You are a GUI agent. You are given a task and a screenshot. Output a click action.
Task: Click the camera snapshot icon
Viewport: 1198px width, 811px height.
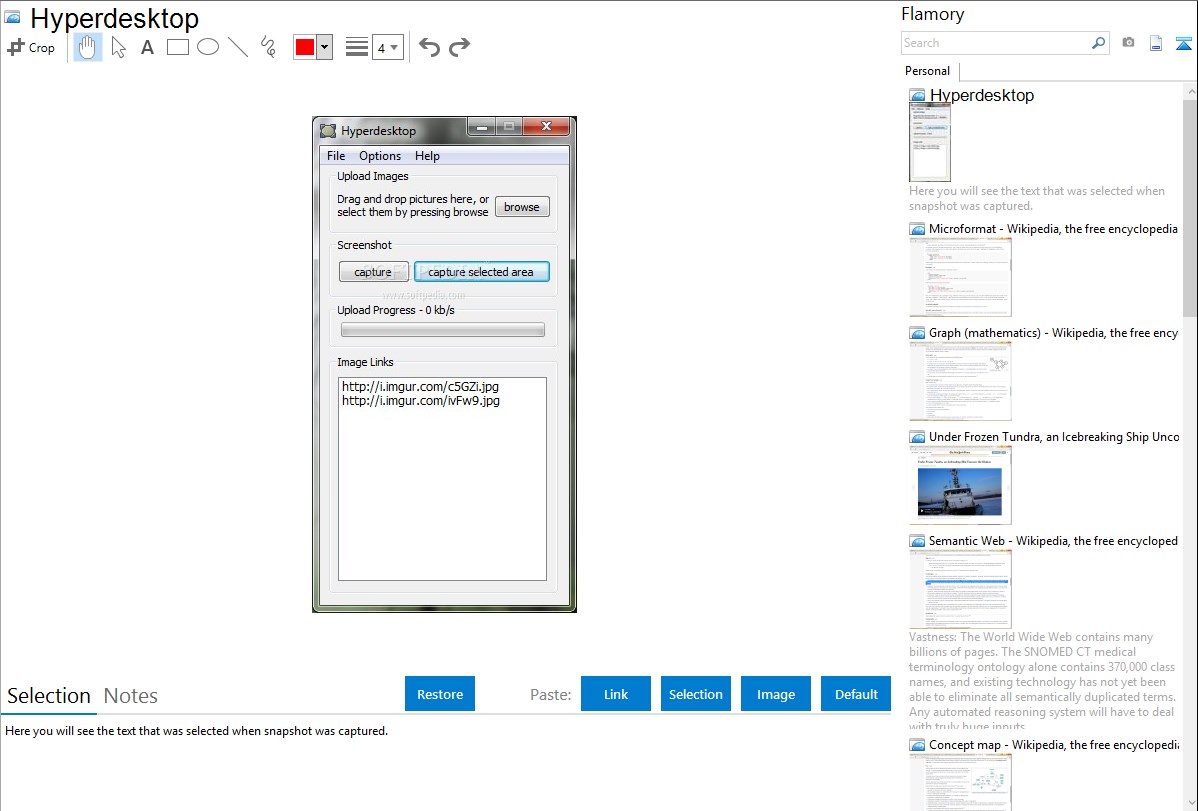pos(1128,43)
